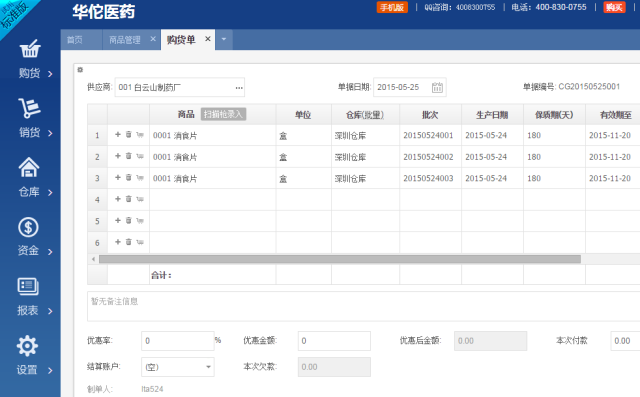Image resolution: width=640 pixels, height=397 pixels.
Task: Click the small grid settings gear icon
Action: point(80,70)
